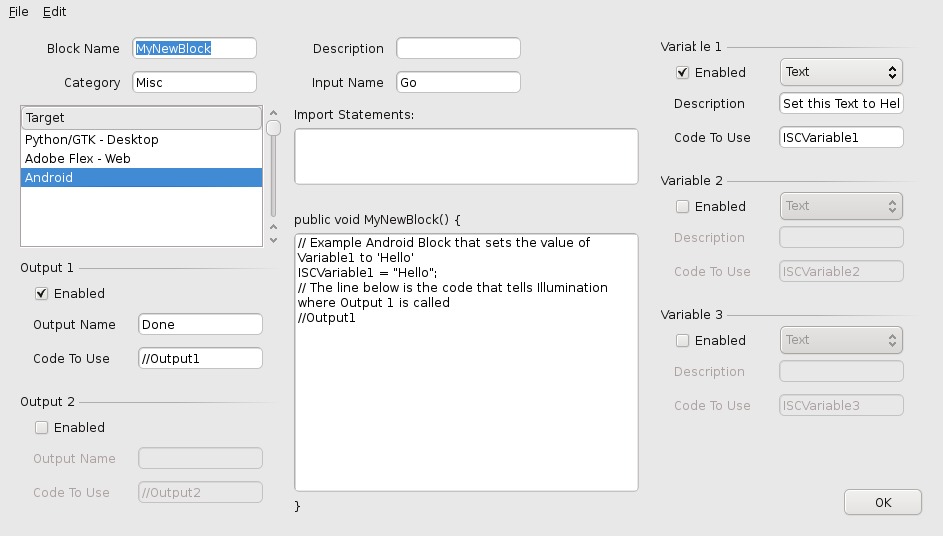Enable Variable 3 checkbox
Viewport: 943px width, 536px height.
coord(683,341)
